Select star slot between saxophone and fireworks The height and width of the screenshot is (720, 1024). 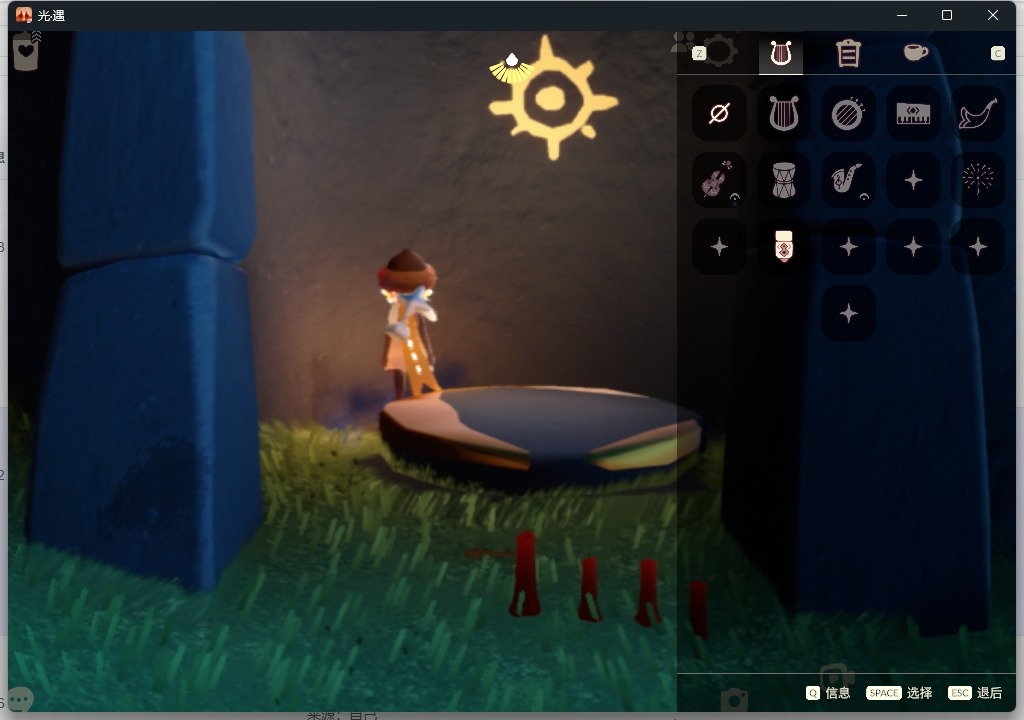(x=913, y=180)
